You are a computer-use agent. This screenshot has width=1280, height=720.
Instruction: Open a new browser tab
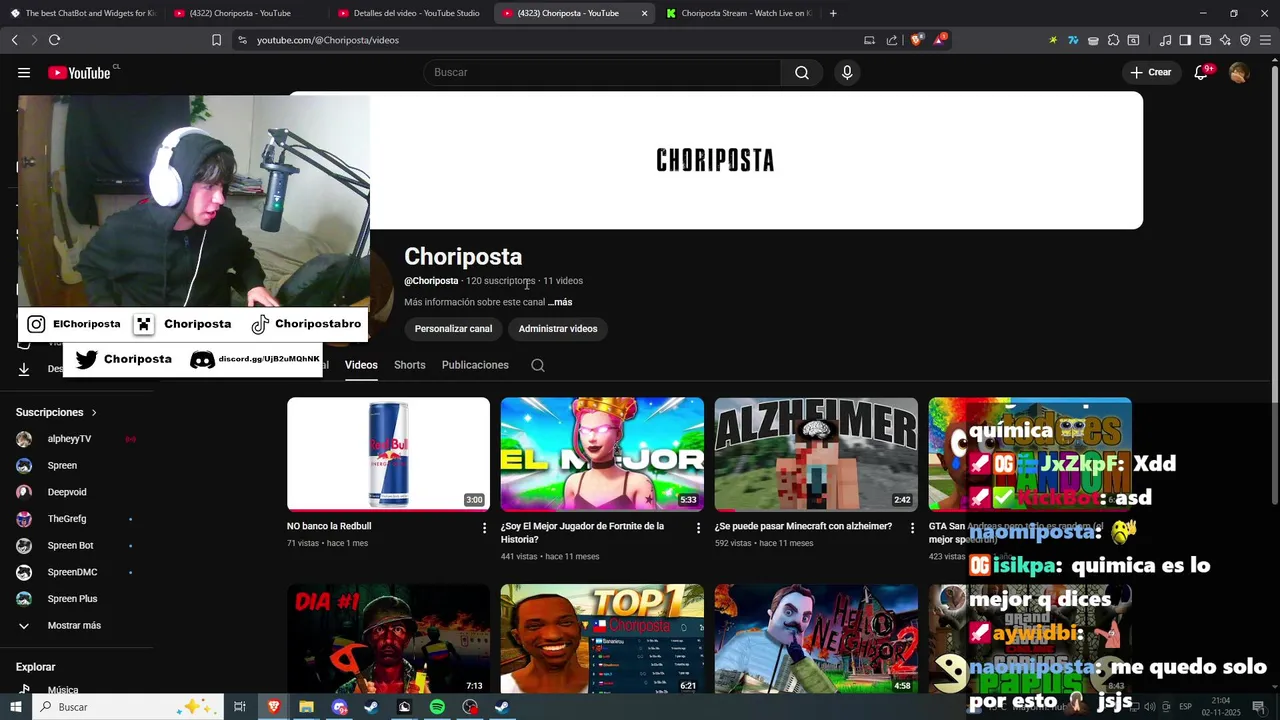pyautogui.click(x=833, y=13)
